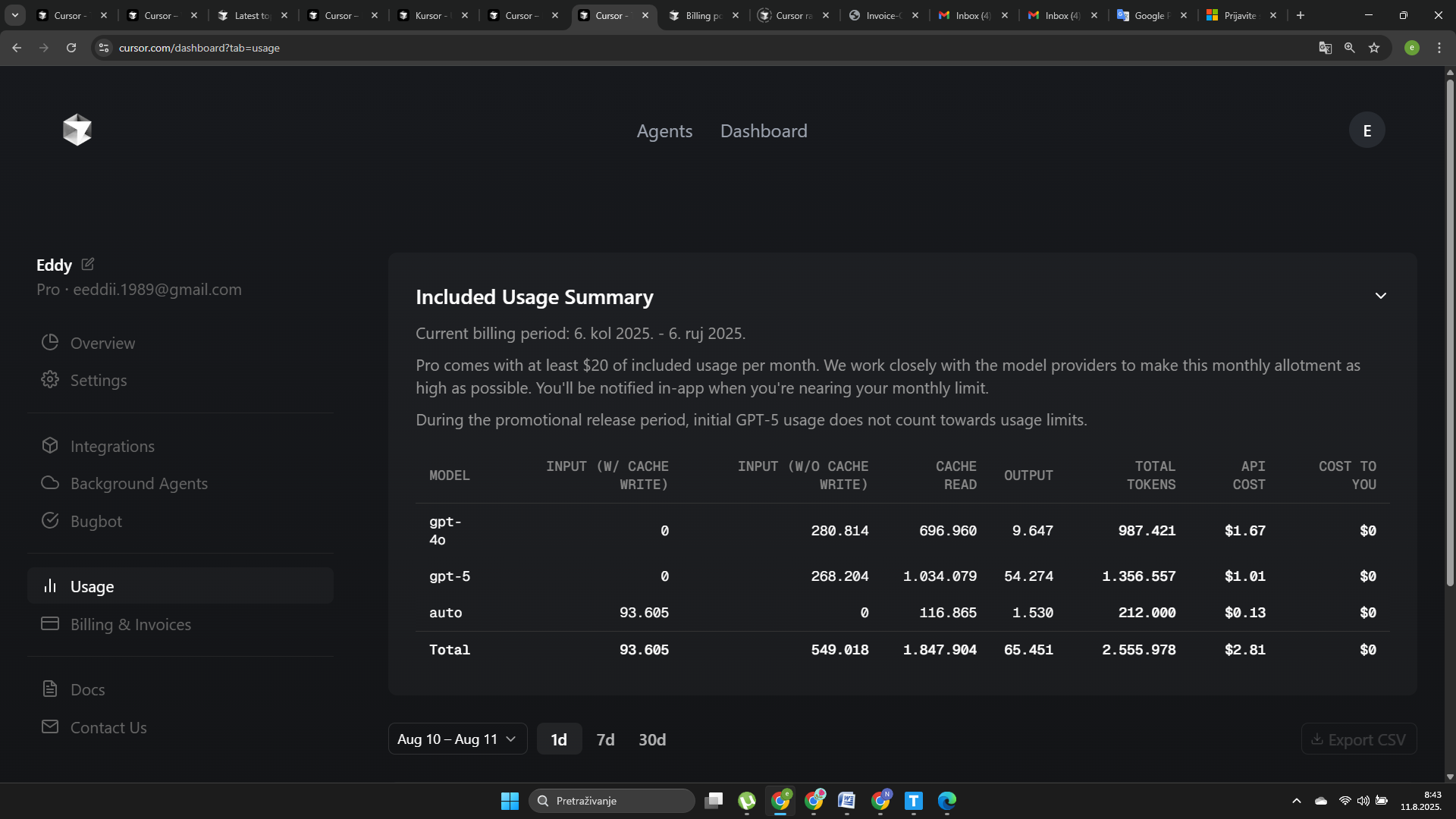
Task: Go to Integrations in sidebar
Action: pos(112,447)
